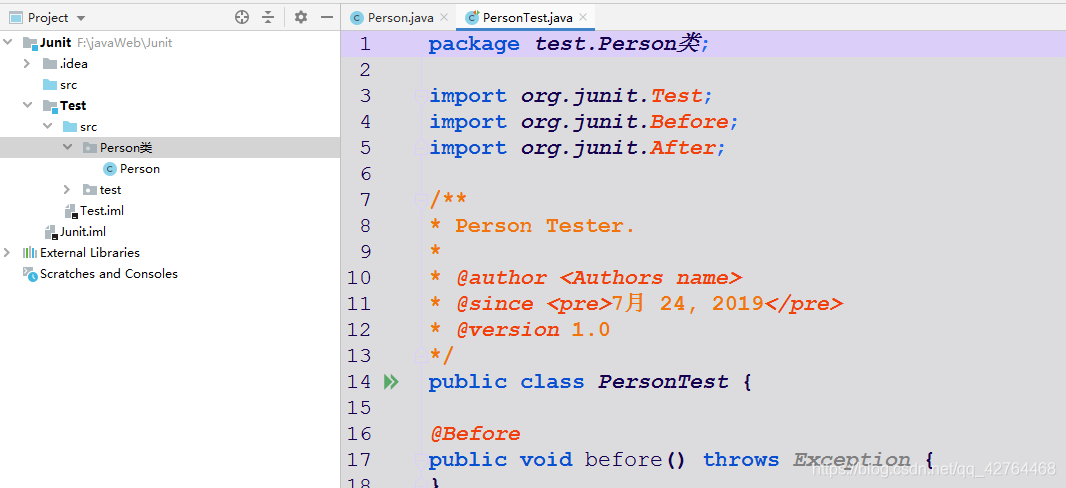
Task: Click the Collapse All icon in Project panel
Action: [x=269, y=18]
